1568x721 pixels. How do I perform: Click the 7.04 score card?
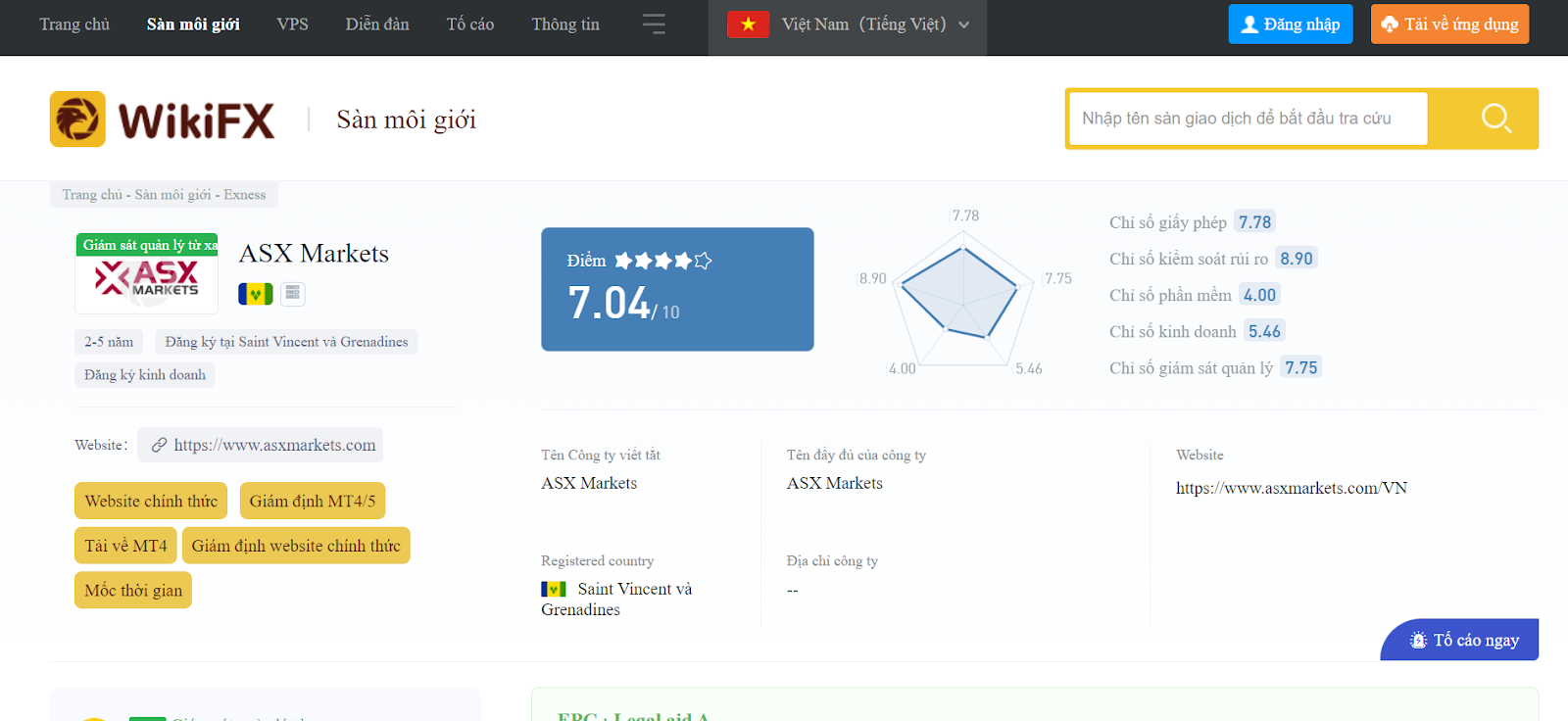click(677, 289)
